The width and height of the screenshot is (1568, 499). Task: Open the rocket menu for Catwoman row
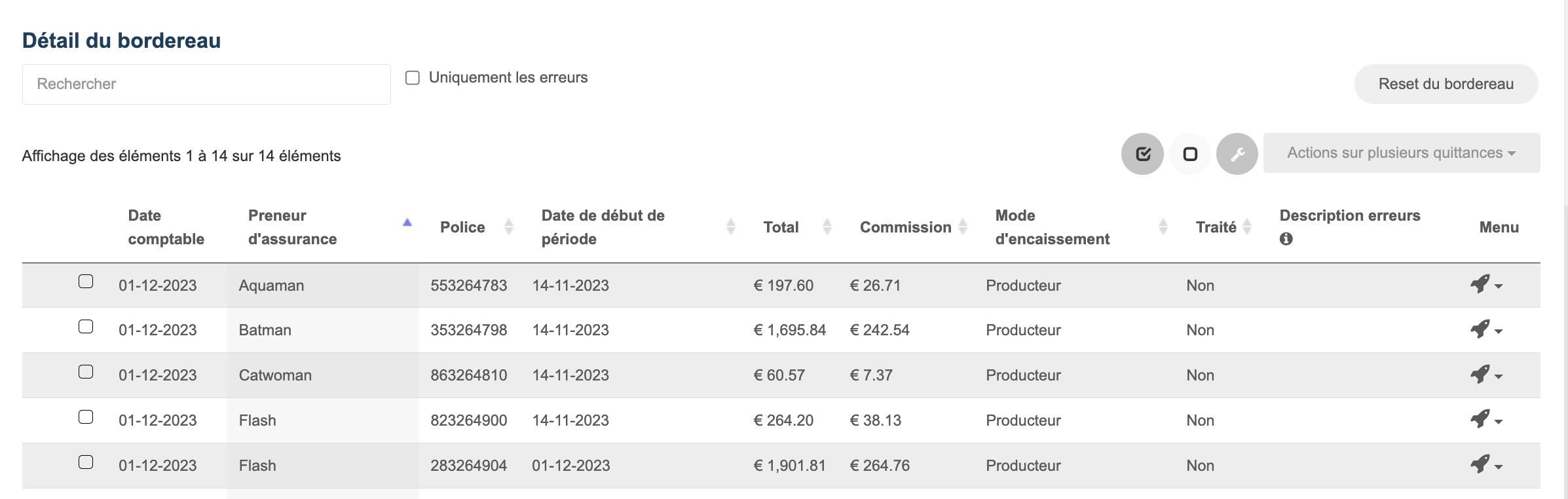point(1485,375)
